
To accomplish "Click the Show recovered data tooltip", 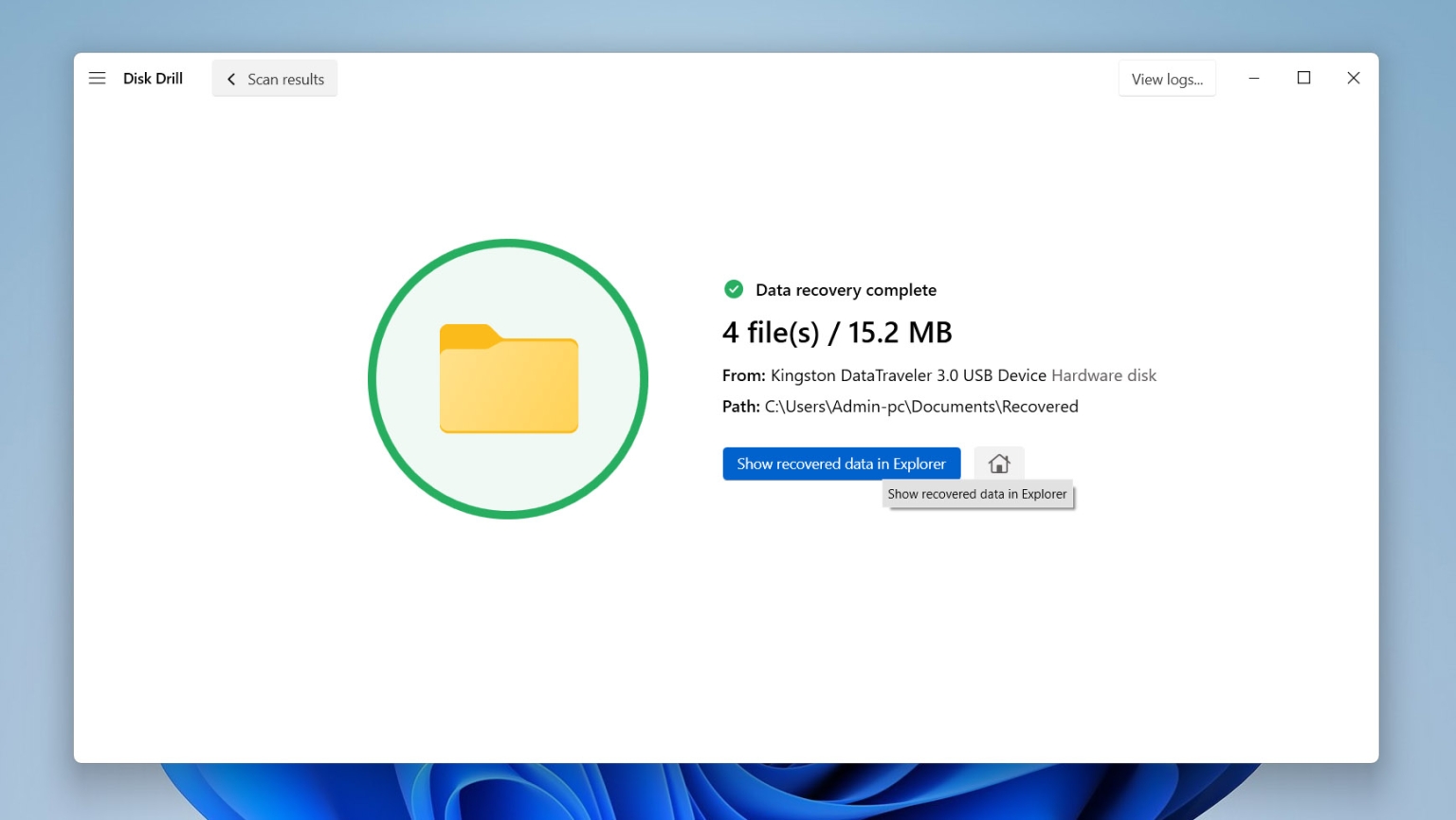I will pyautogui.click(x=977, y=493).
